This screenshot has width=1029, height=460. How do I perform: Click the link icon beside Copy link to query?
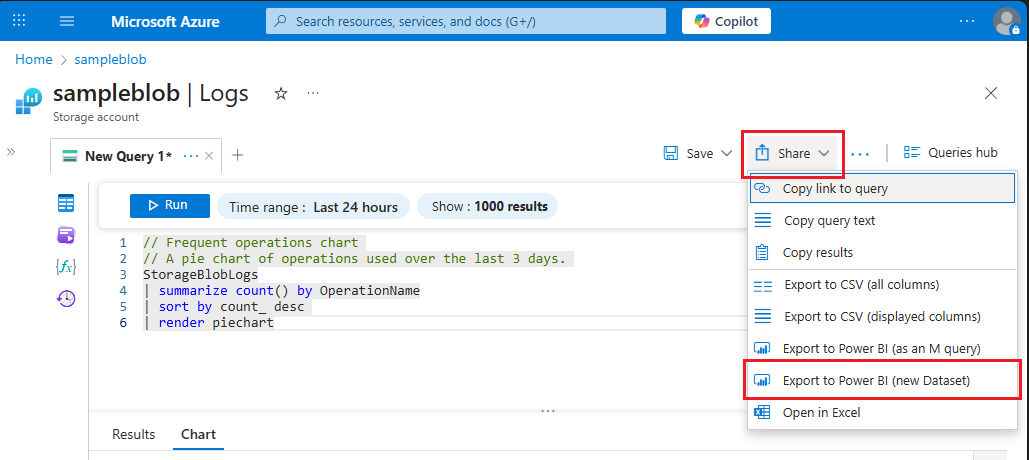tap(762, 188)
